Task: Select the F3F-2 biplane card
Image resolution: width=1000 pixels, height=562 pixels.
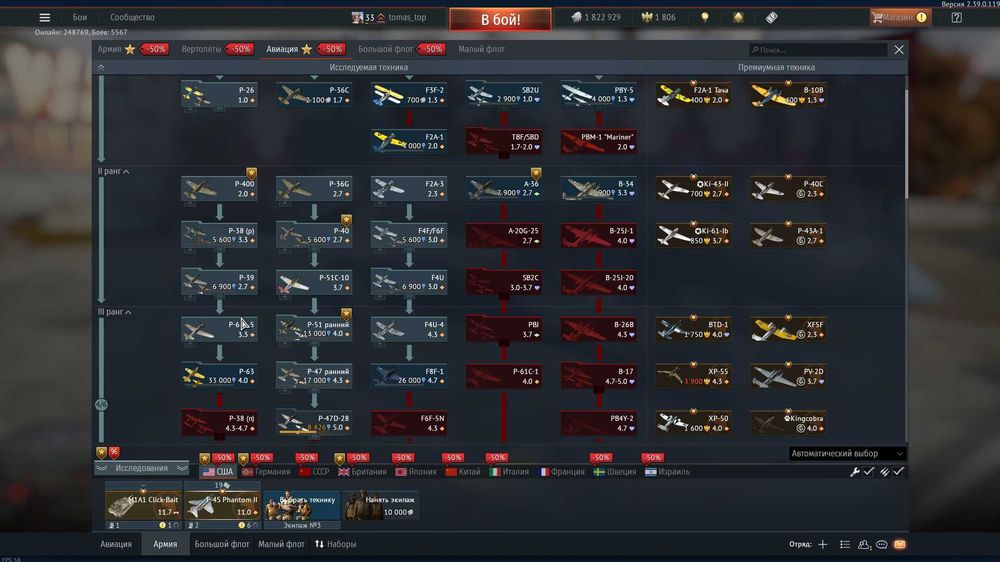Action: click(x=409, y=94)
